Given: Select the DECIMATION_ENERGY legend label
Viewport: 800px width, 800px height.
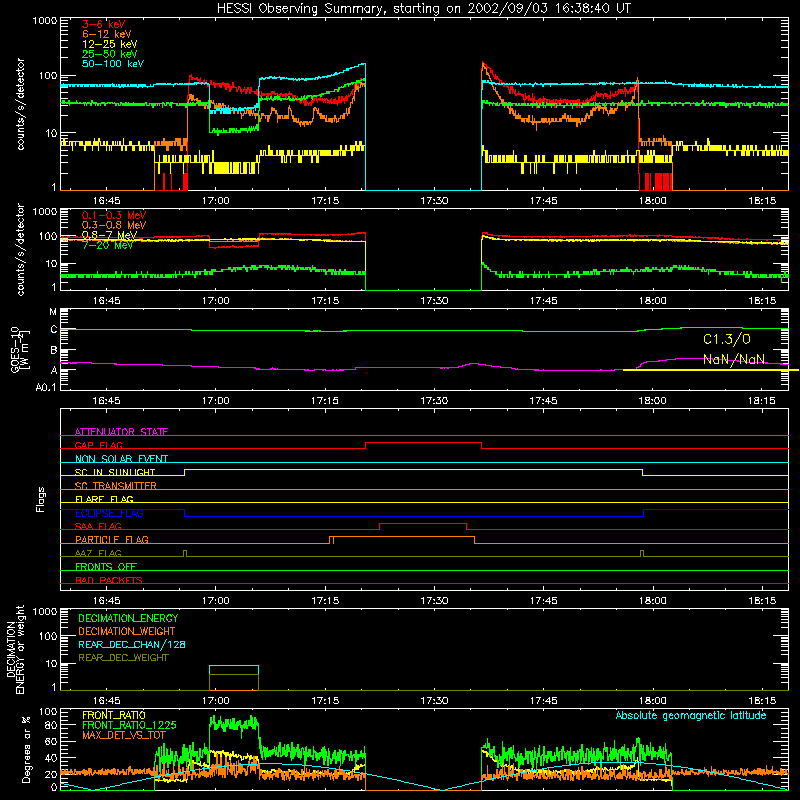Looking at the screenshot, I should tap(128, 618).
